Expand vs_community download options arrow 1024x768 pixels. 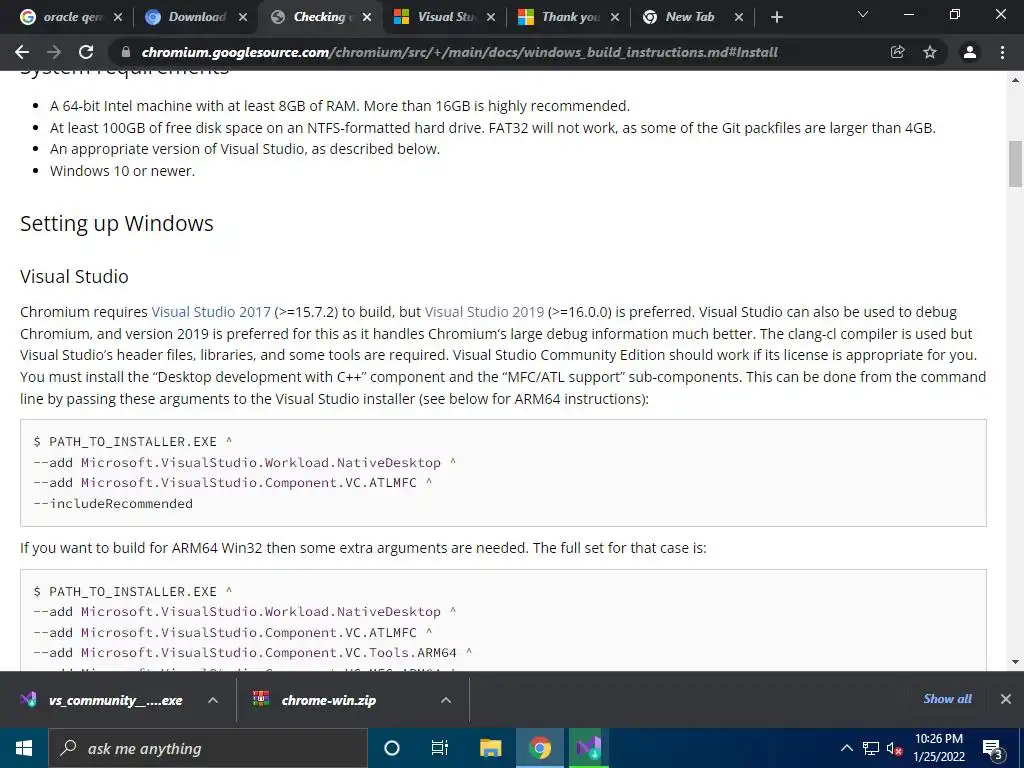[x=213, y=700]
